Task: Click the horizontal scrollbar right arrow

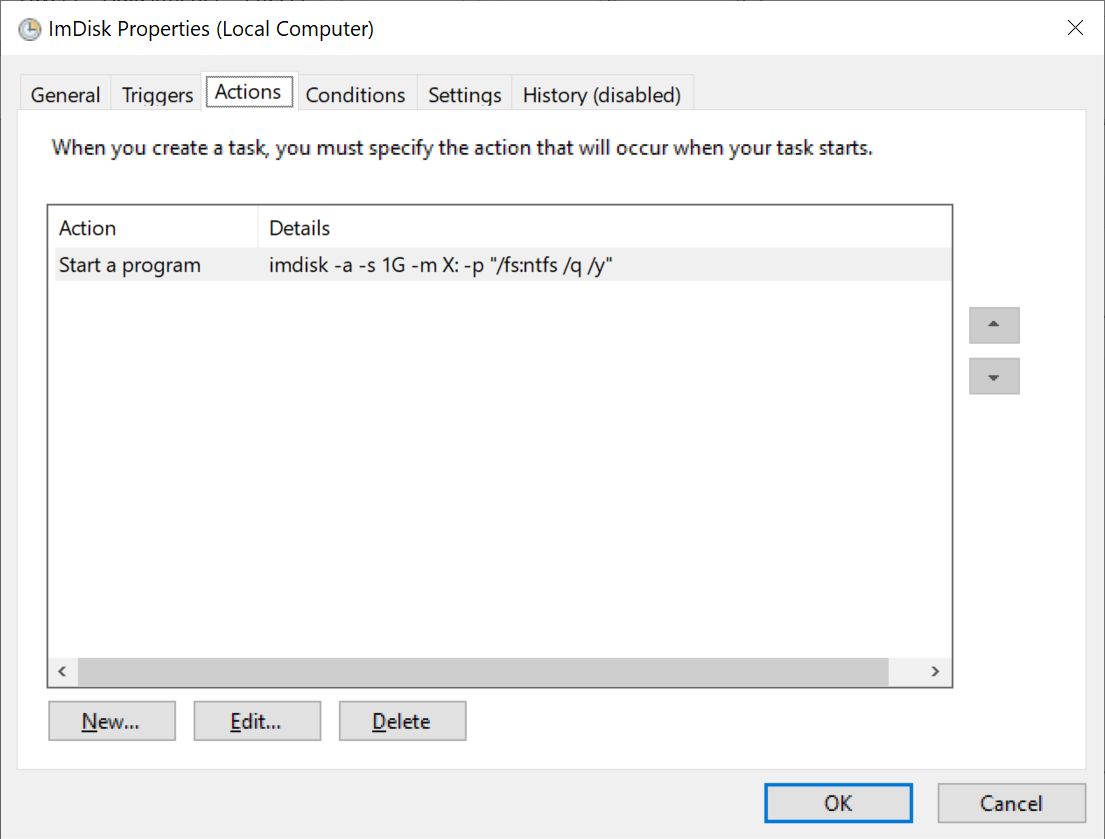Action: pyautogui.click(x=935, y=671)
